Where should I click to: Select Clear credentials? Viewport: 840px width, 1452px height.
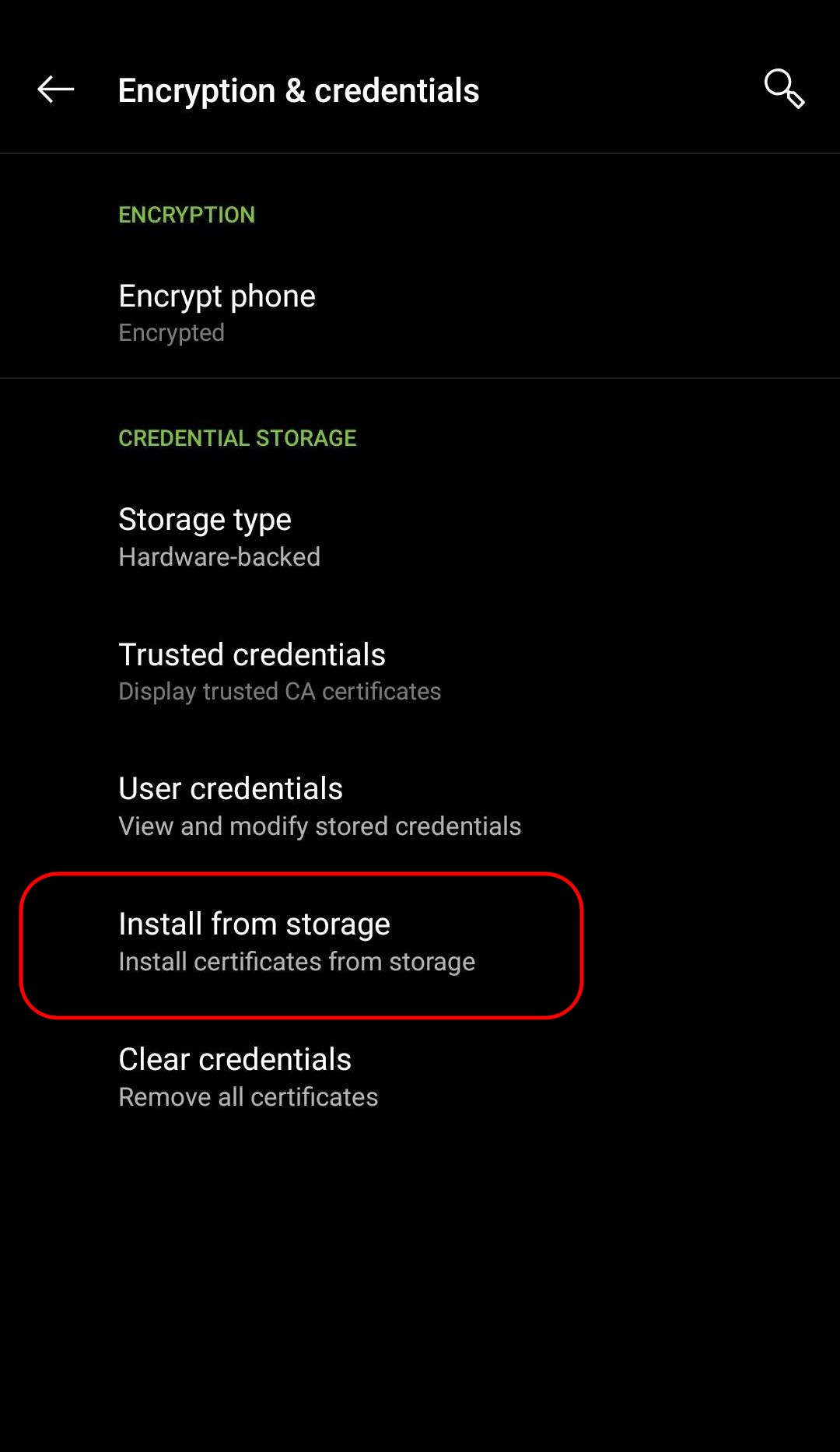[x=235, y=1060]
